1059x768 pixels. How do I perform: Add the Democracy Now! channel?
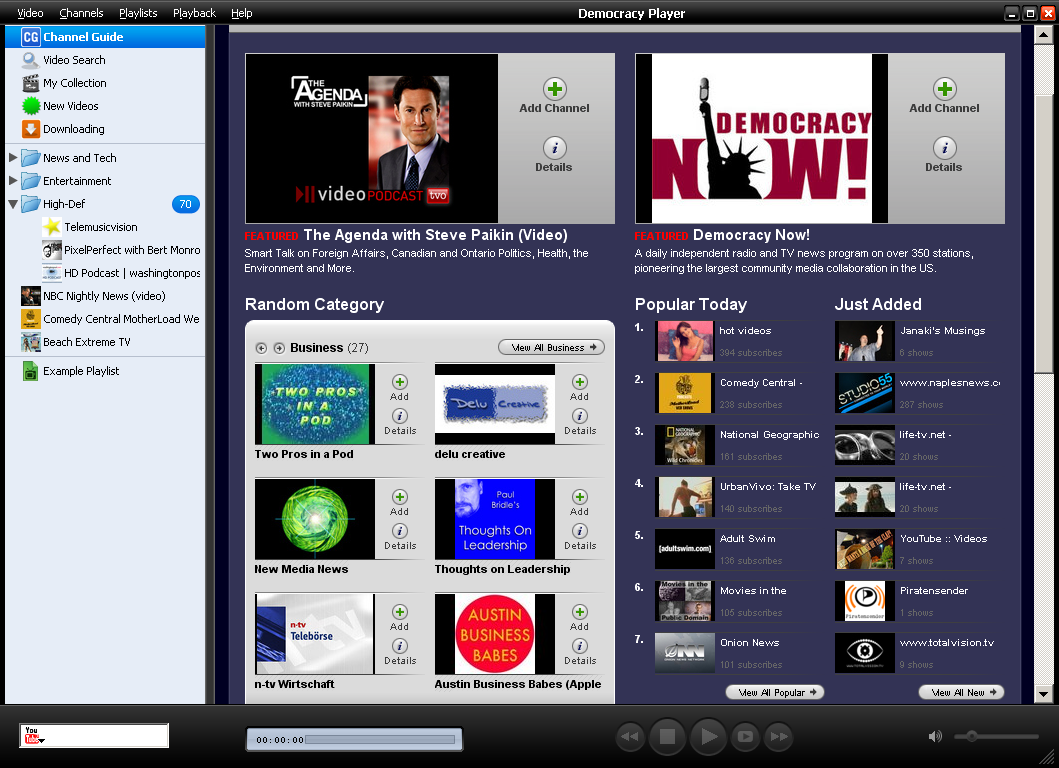(x=944, y=96)
